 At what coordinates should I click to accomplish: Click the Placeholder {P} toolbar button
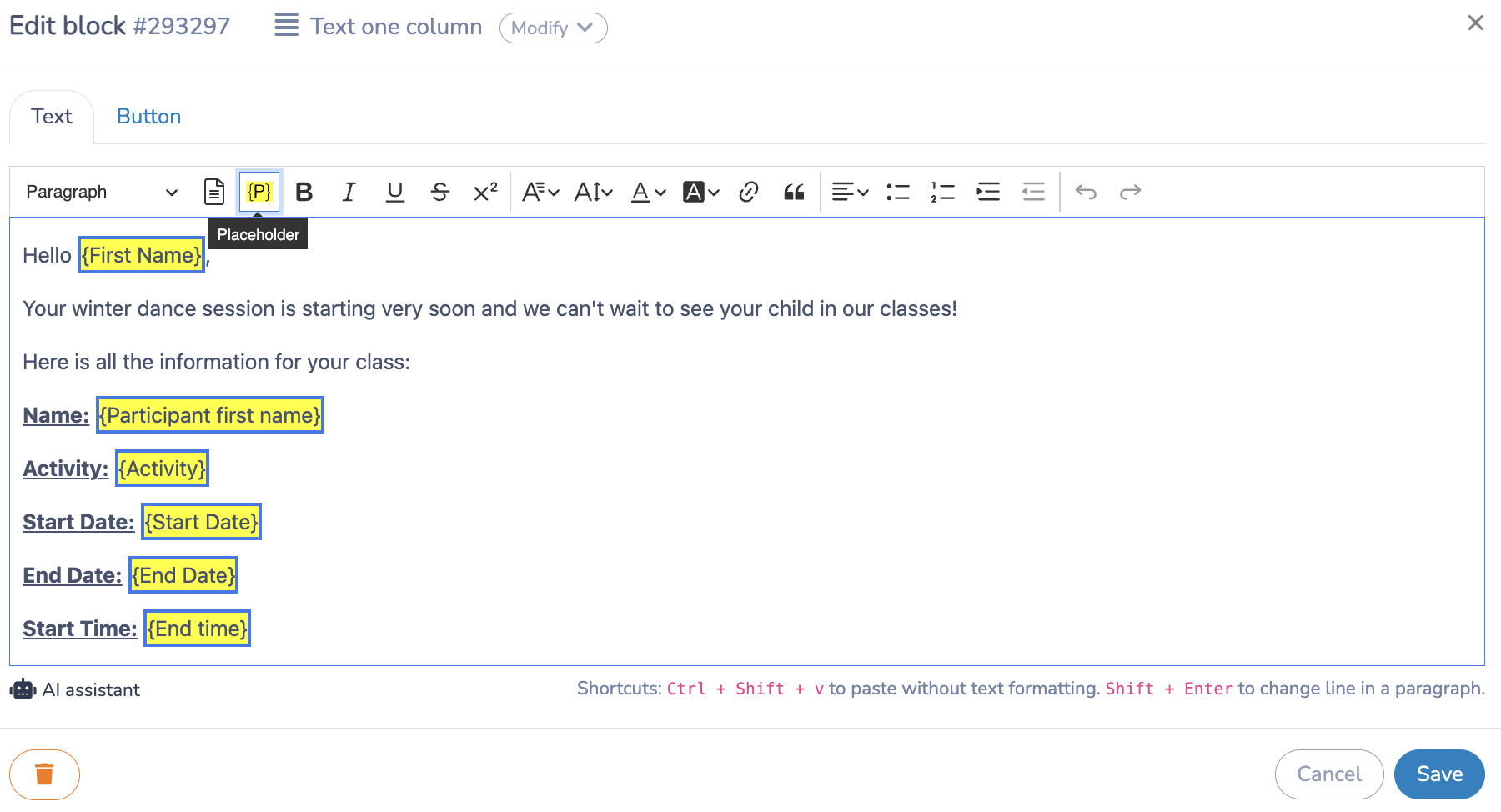[259, 192]
